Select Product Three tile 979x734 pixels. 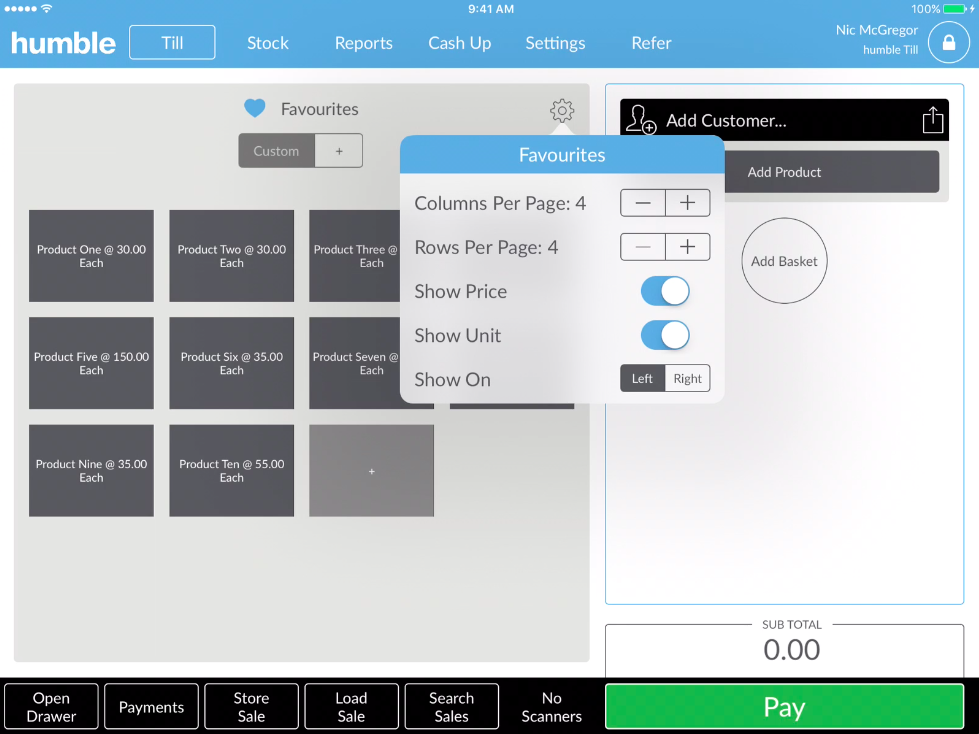[x=355, y=256]
